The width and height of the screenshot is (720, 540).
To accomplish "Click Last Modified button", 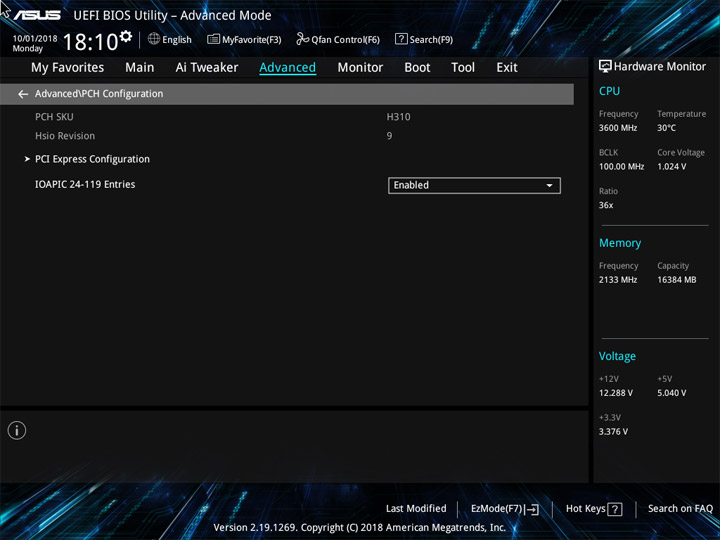I will pos(416,509).
